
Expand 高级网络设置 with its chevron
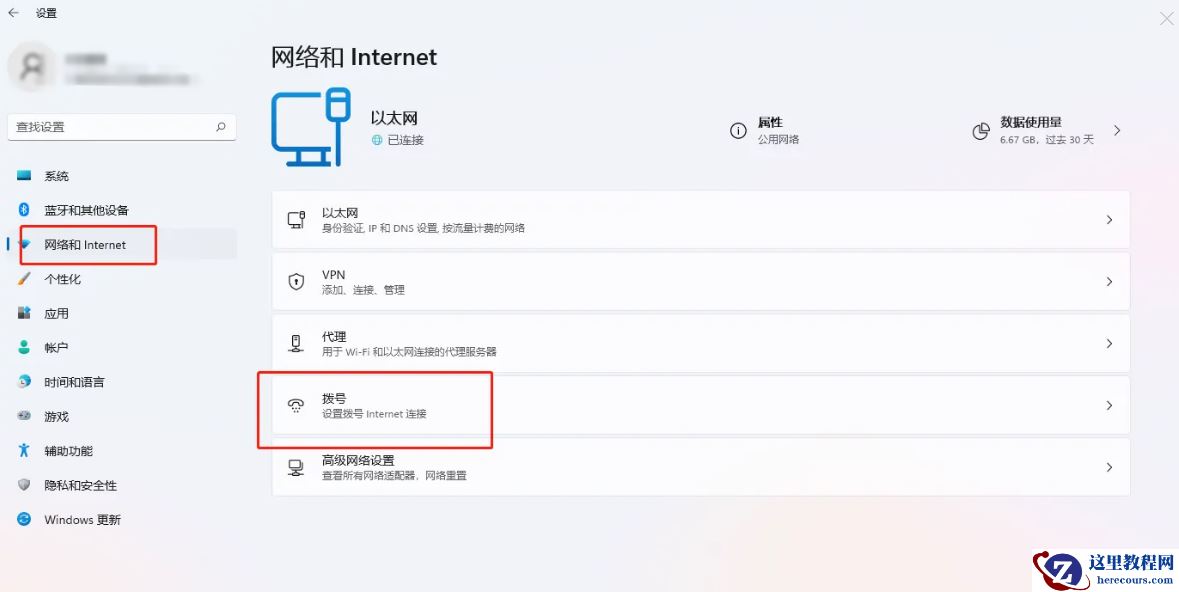(x=1109, y=466)
